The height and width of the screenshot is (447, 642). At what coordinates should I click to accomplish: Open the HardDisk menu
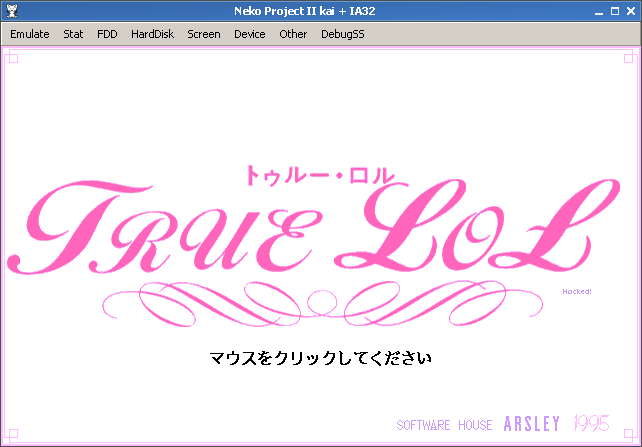tap(152, 34)
